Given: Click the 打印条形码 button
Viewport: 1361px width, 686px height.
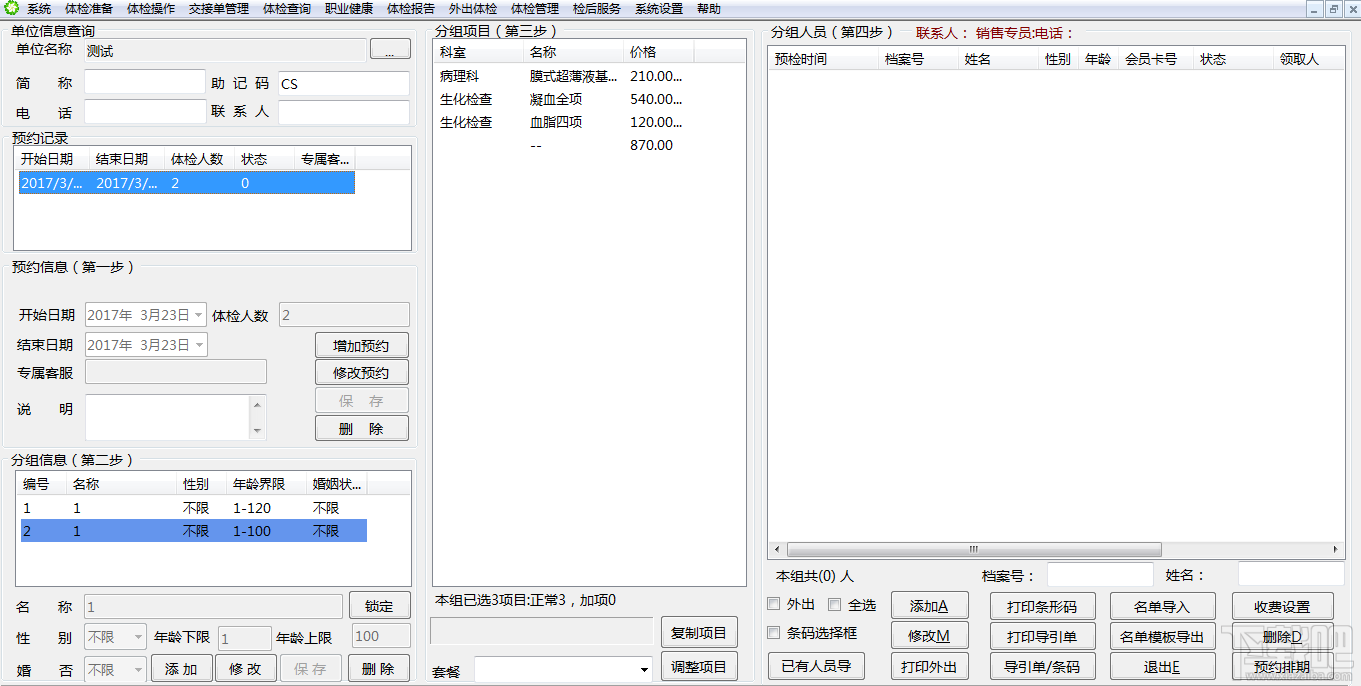Looking at the screenshot, I should point(1043,606).
